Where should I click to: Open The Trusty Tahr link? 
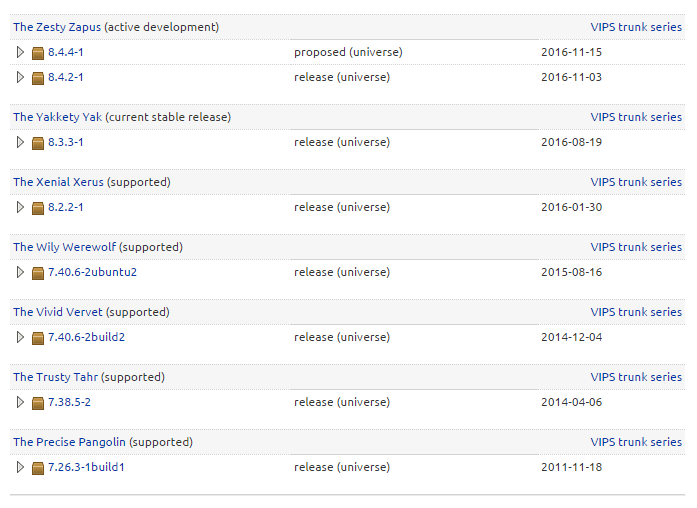pyautogui.click(x=55, y=377)
